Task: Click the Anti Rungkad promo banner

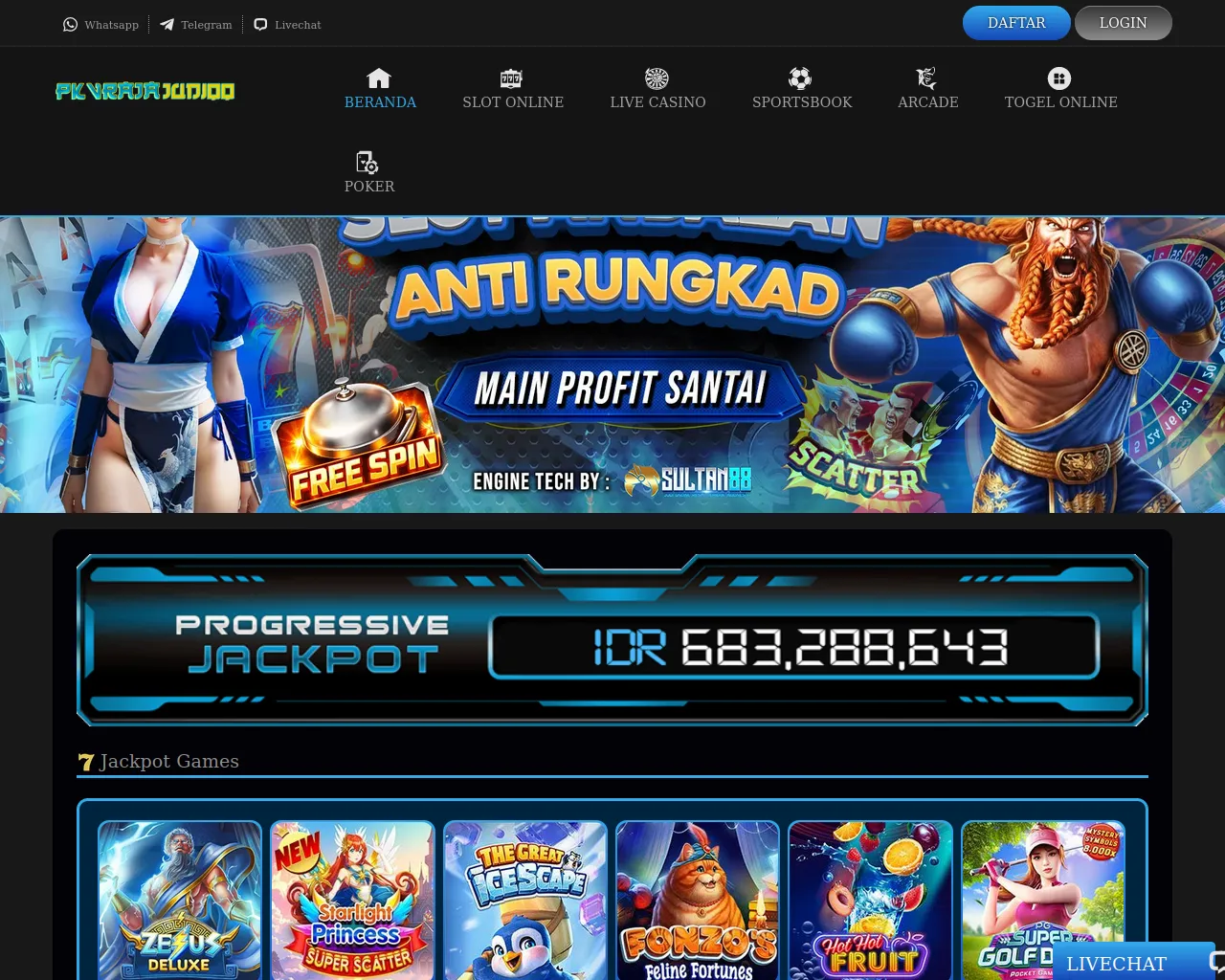Action: click(612, 365)
